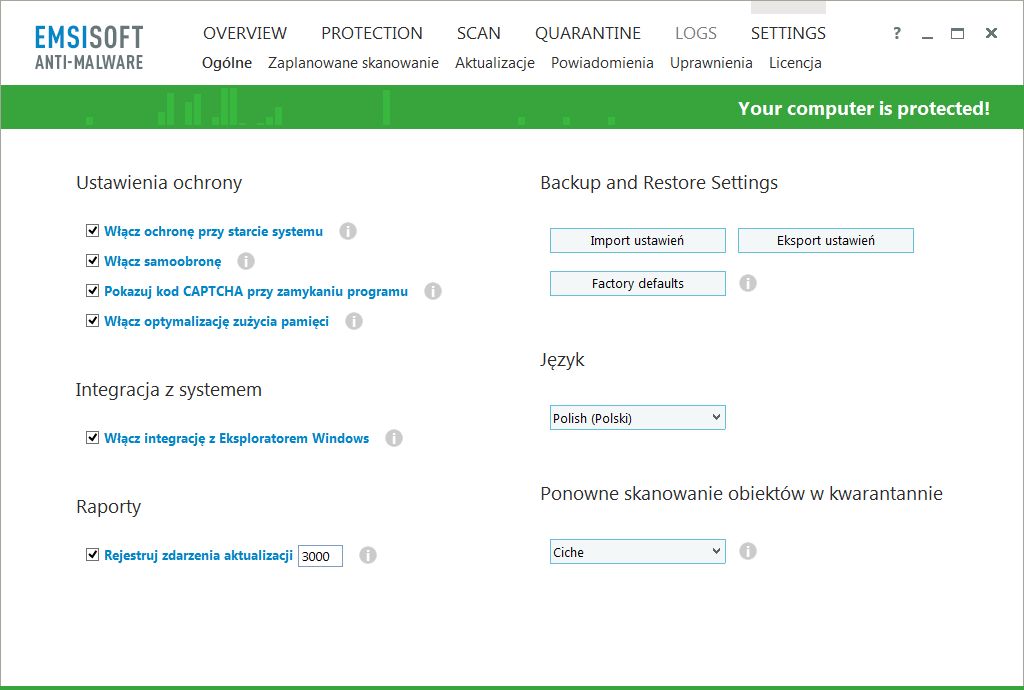Screen dimensions: 1024x690
Task: Uncheck the Włącz samoobronę checkbox
Action: coord(93,260)
